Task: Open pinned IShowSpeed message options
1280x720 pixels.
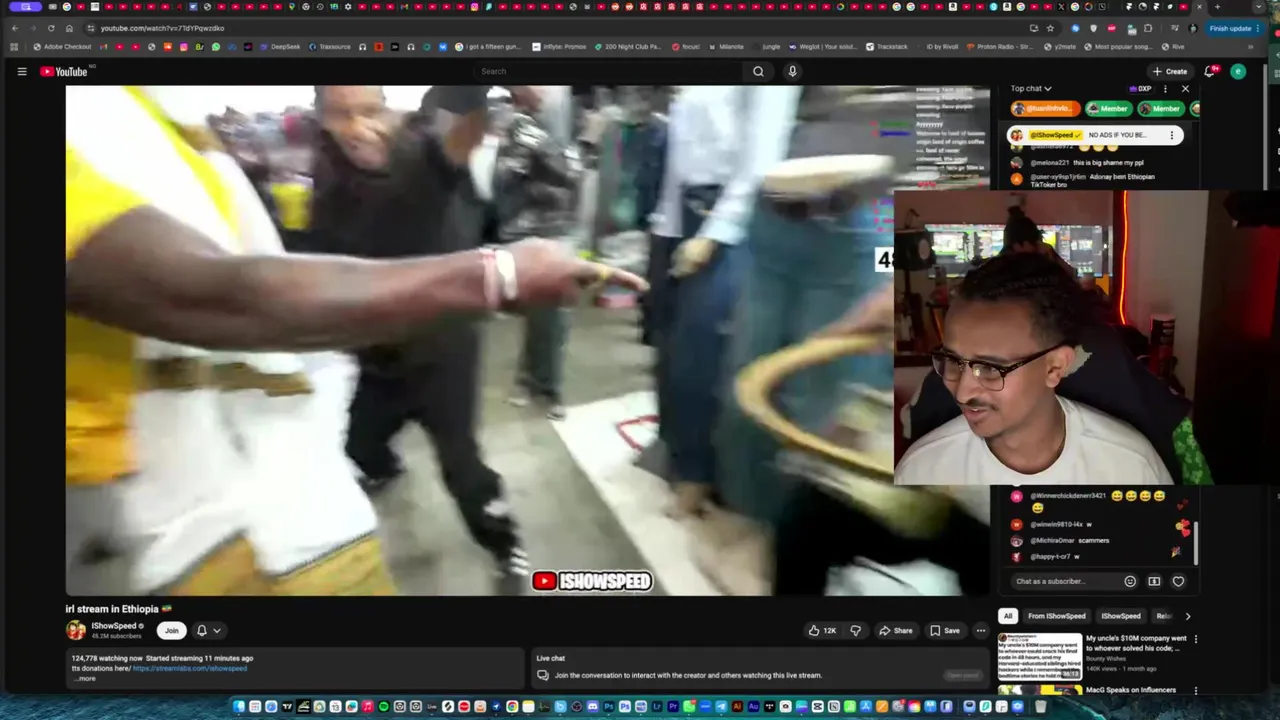Action: [1171, 135]
